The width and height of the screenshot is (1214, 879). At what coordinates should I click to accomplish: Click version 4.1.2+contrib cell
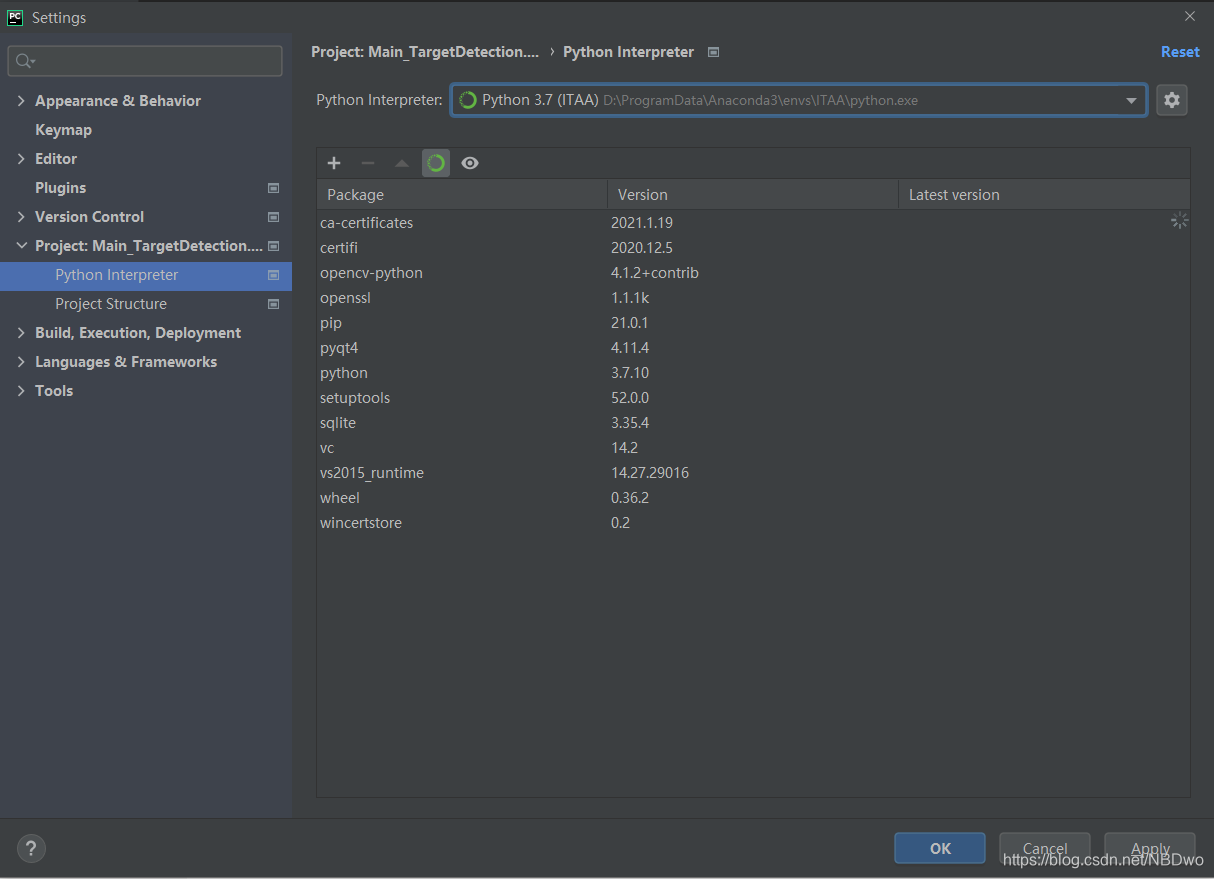coord(655,273)
